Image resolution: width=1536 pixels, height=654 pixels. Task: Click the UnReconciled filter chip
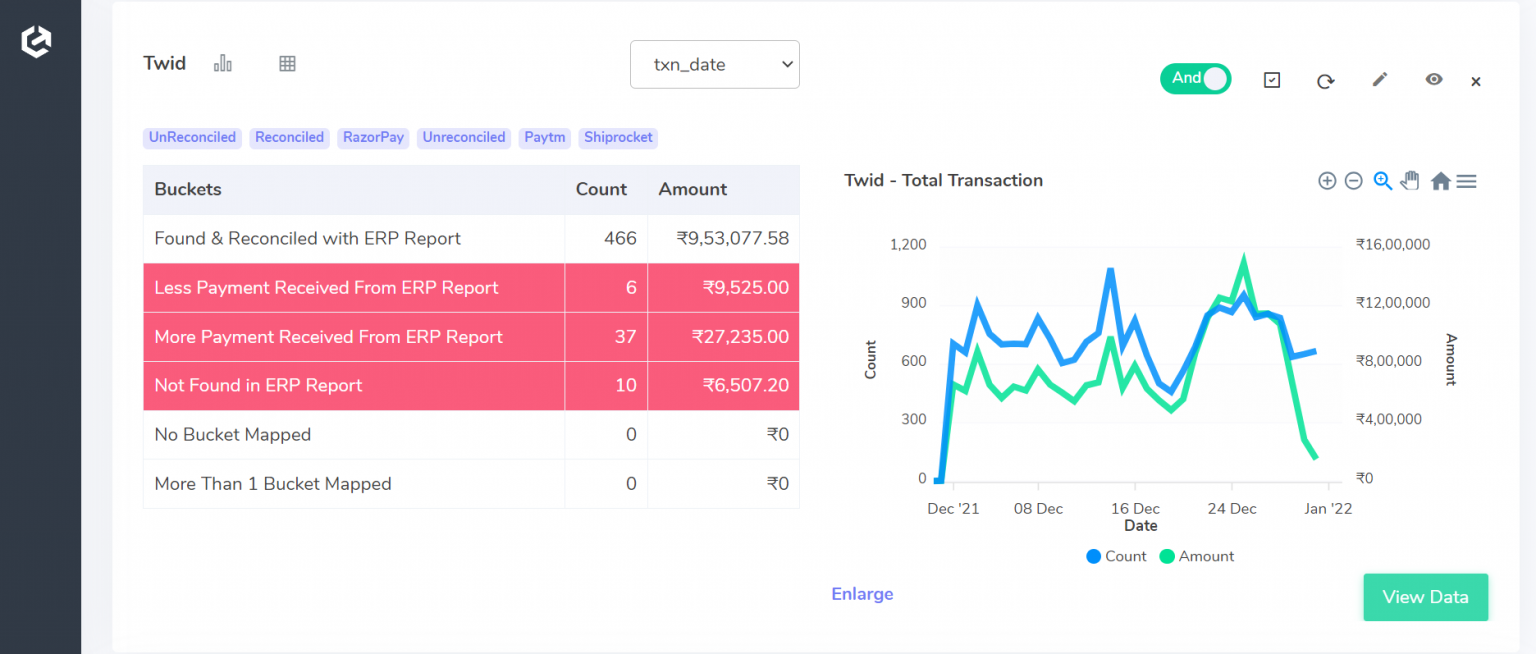tap(192, 137)
